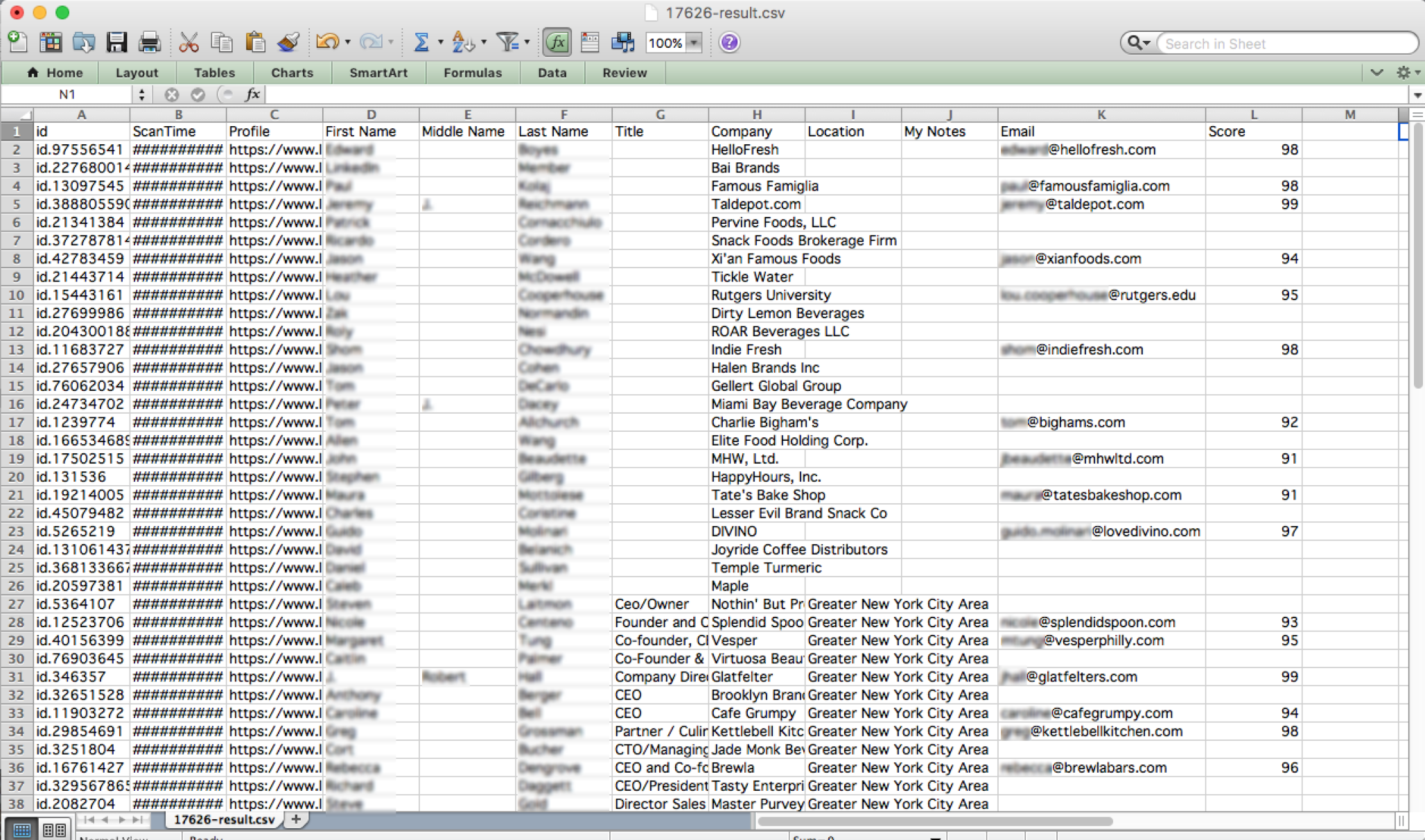This screenshot has height=840, width=1425.
Task: Select the Print icon
Action: click(150, 42)
